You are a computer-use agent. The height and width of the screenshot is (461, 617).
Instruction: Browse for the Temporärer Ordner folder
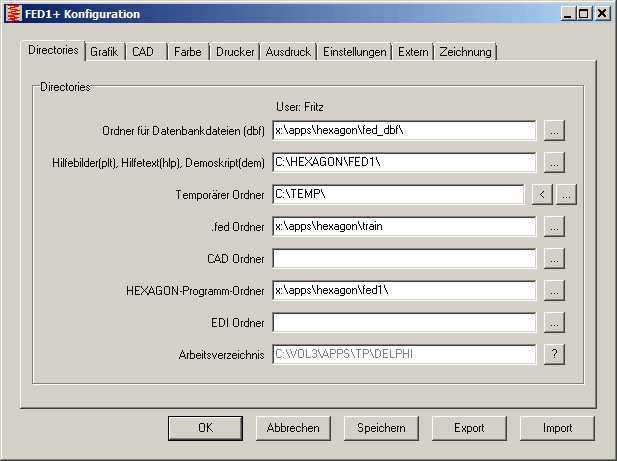[566, 194]
